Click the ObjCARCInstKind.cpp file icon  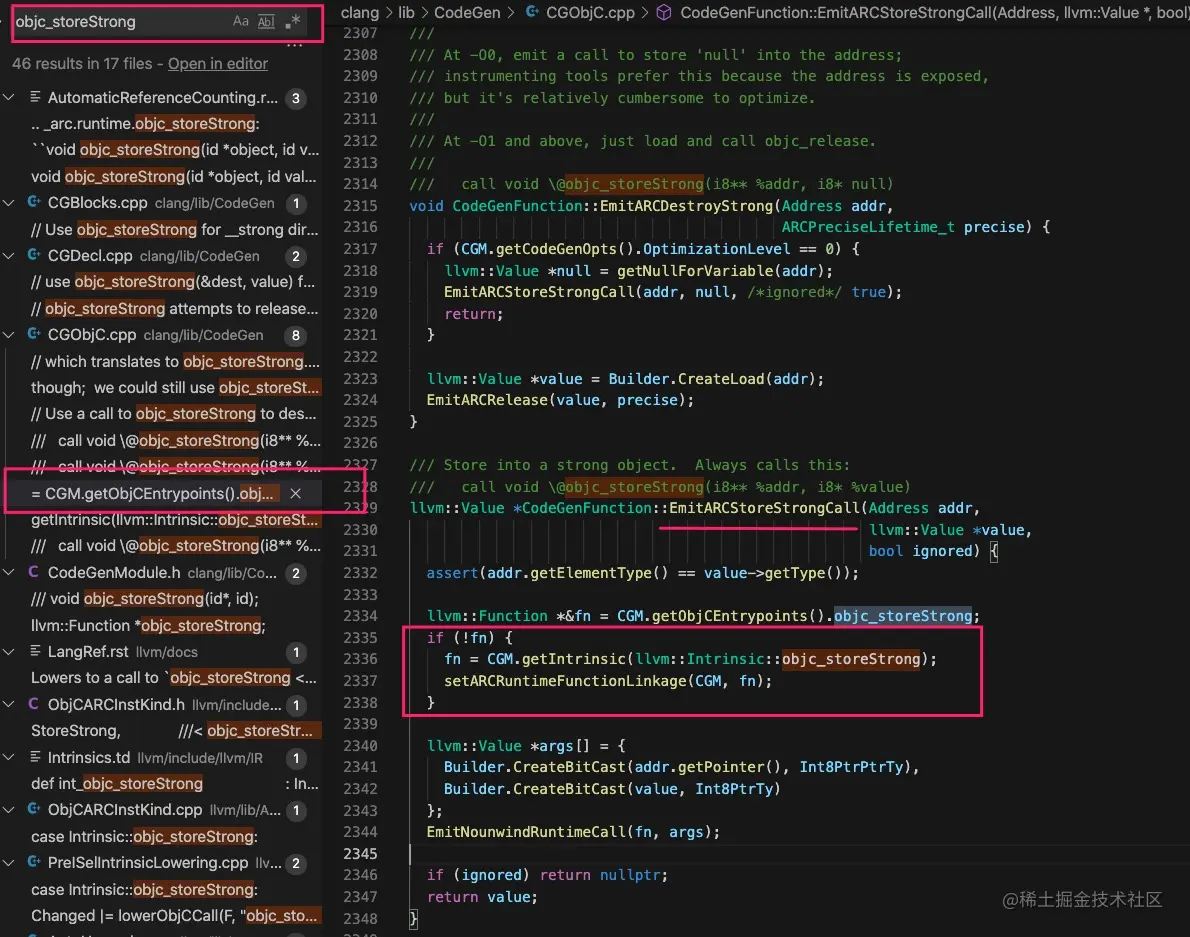pos(34,809)
